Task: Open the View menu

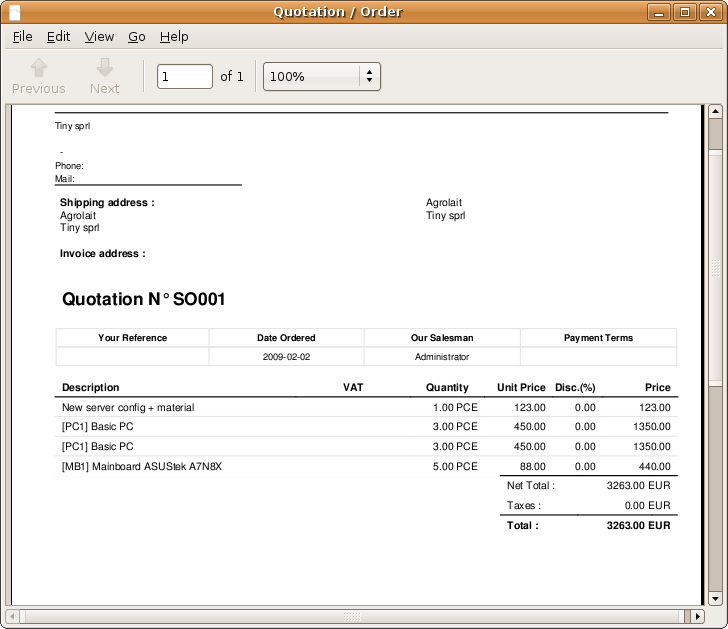Action: pyautogui.click(x=99, y=36)
